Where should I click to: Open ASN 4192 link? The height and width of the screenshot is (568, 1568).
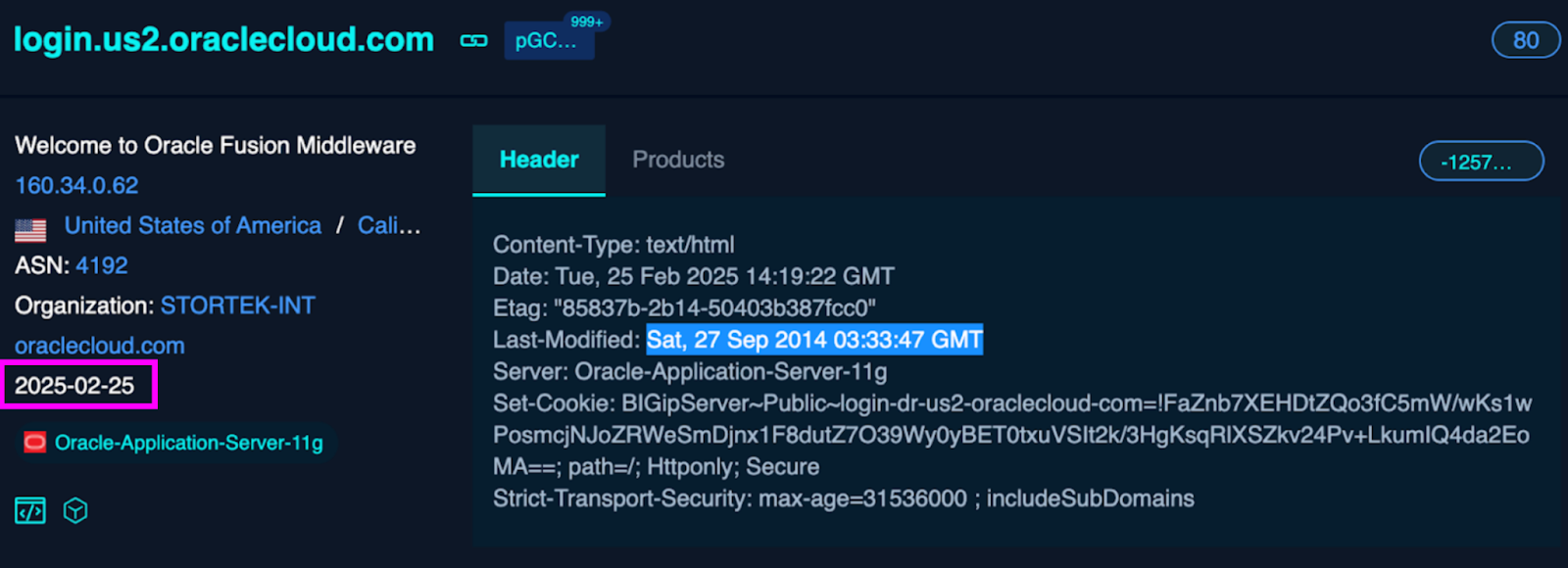click(x=102, y=265)
